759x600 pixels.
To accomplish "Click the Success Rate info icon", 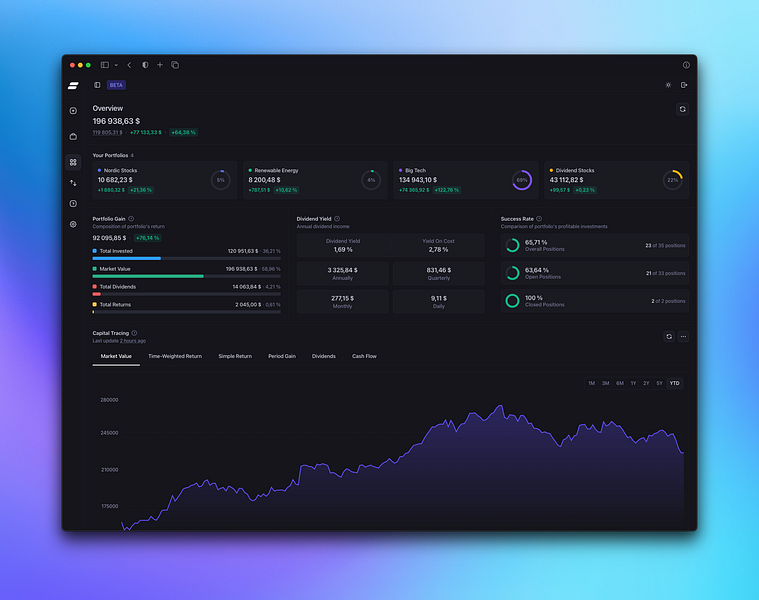I will [539, 219].
